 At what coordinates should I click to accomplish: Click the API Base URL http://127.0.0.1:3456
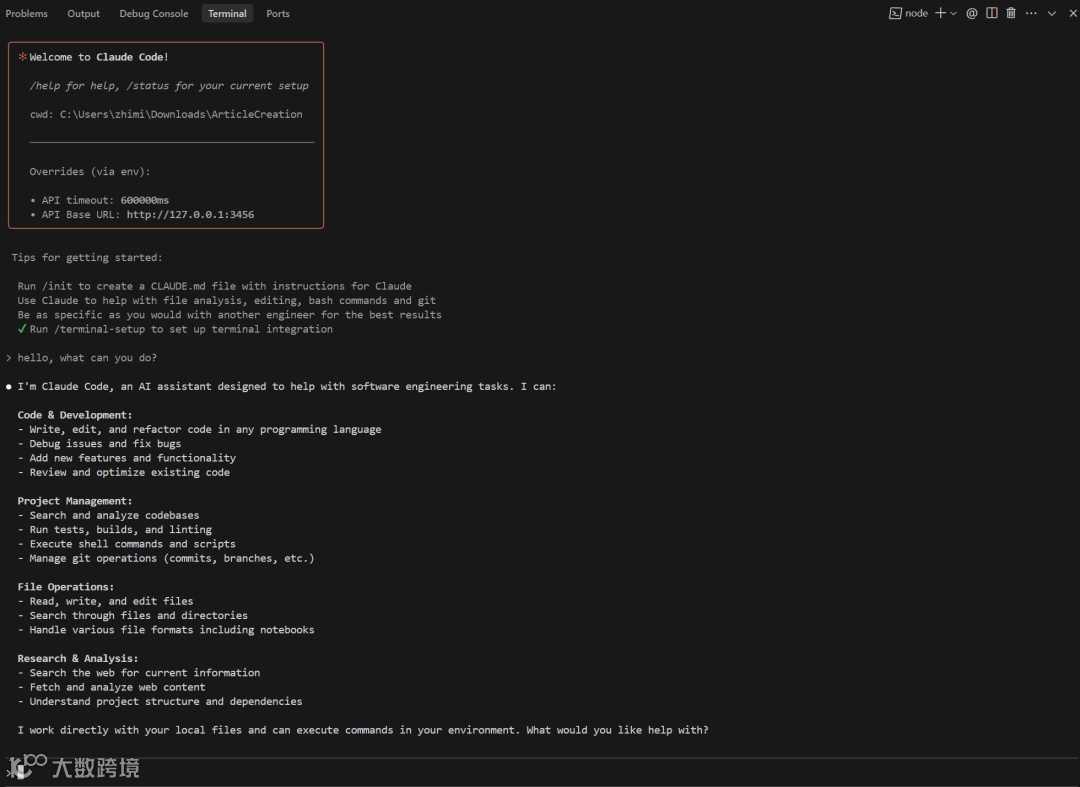tap(190, 215)
